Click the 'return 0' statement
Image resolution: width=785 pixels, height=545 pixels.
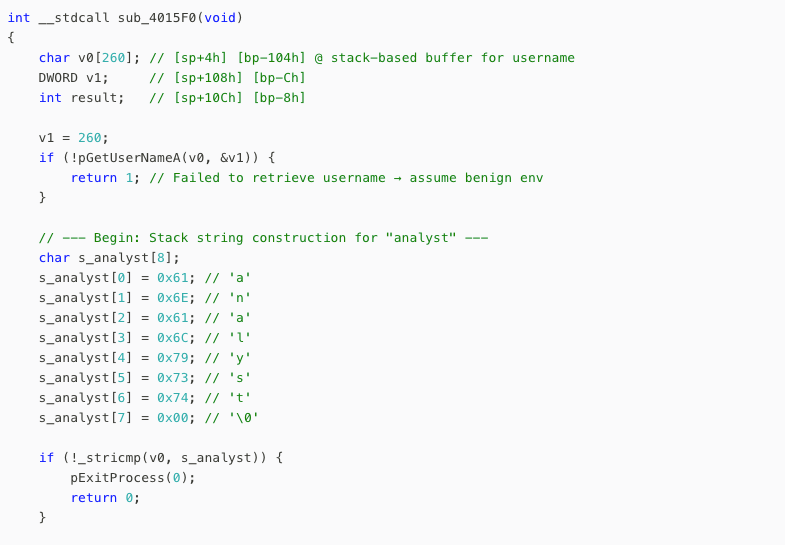pos(105,498)
